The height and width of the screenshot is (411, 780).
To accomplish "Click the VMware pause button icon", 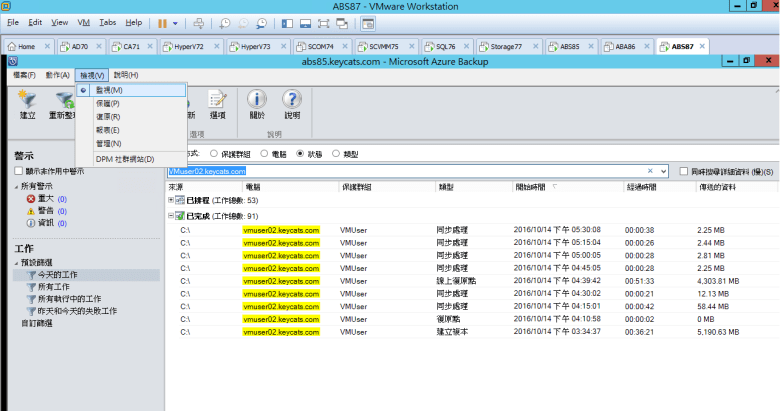I will click(x=162, y=22).
